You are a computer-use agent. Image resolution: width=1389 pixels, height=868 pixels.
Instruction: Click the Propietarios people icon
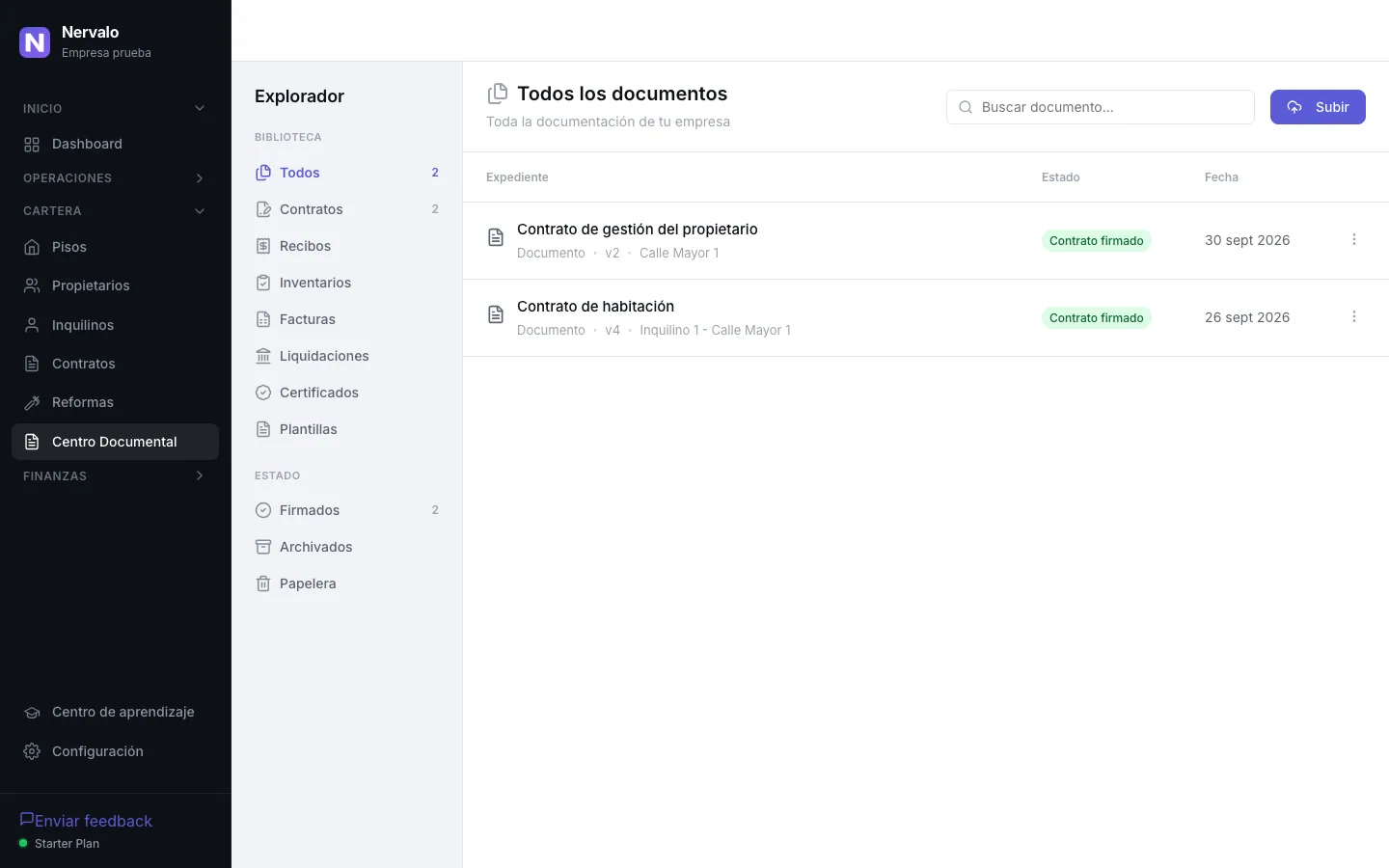[32, 285]
